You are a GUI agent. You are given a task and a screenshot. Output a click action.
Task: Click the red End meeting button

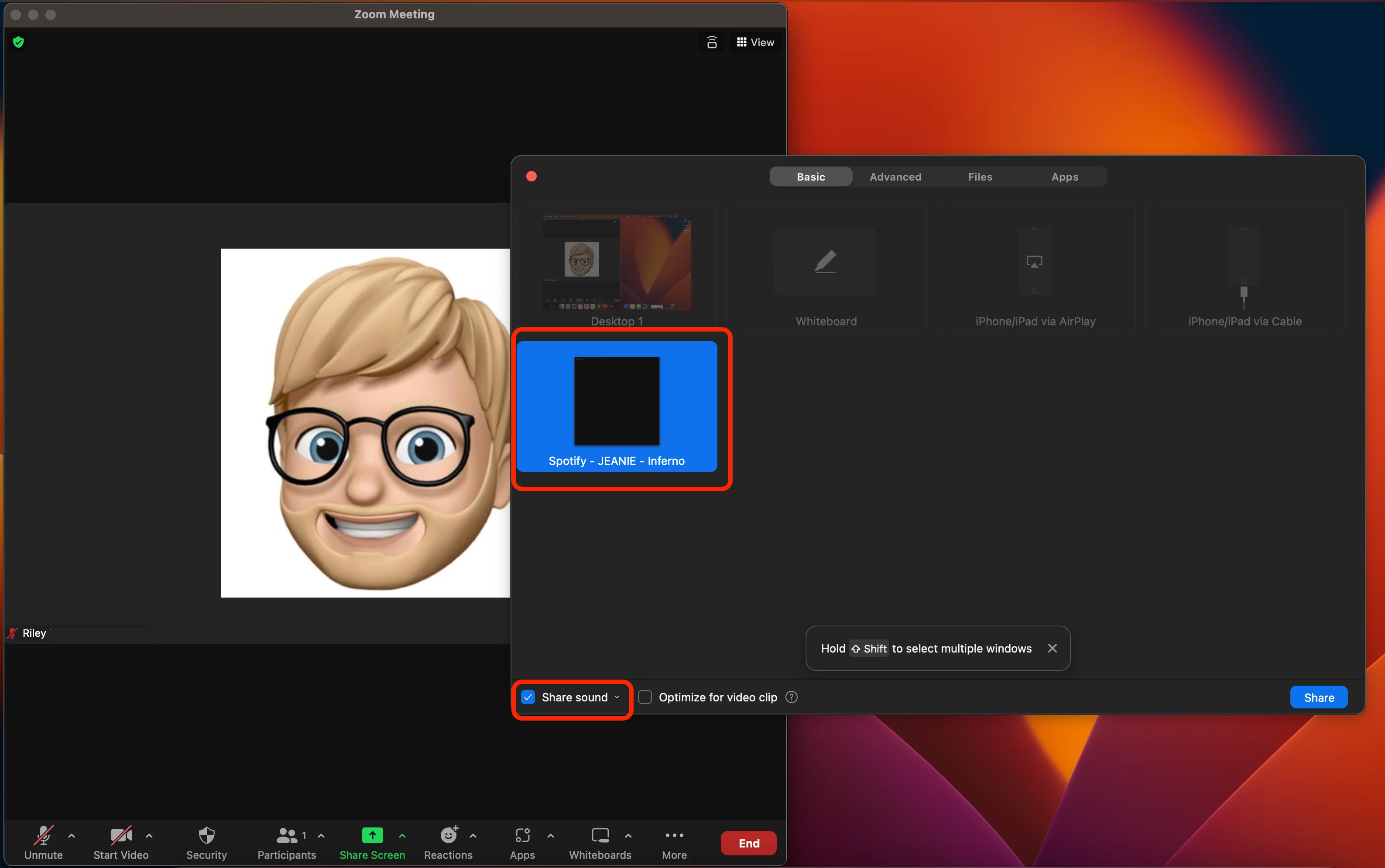[x=748, y=843]
